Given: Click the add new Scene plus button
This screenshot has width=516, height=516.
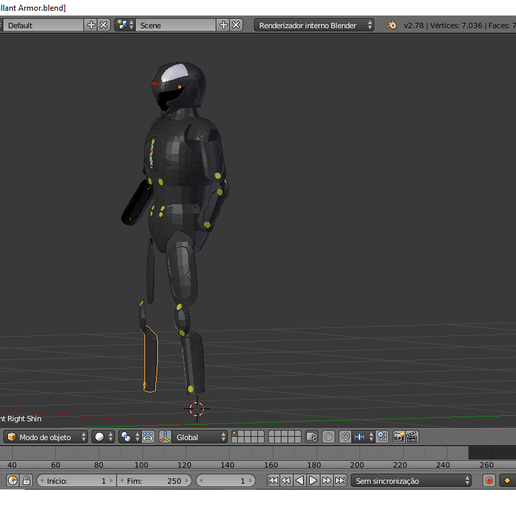Looking at the screenshot, I should pyautogui.click(x=224, y=25).
